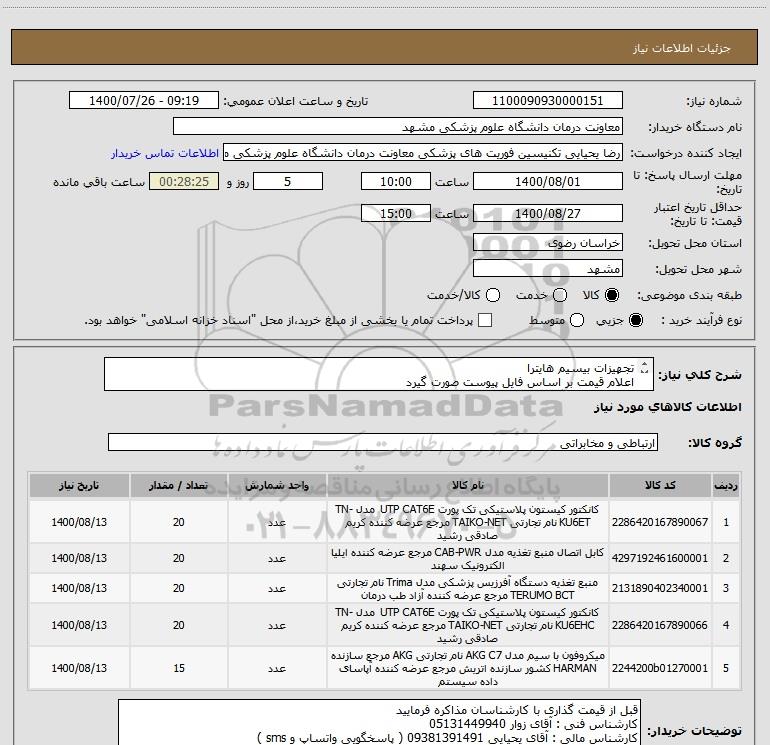Click the CAB-PWR power cable item name
770x745 pixels.
468,558
